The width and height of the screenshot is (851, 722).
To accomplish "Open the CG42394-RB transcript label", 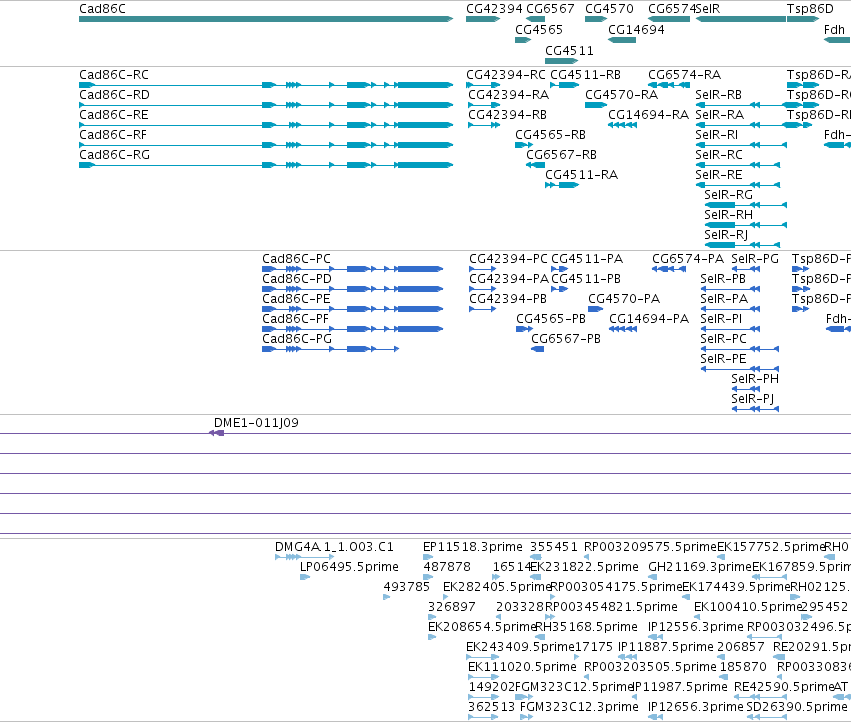I will (507, 115).
